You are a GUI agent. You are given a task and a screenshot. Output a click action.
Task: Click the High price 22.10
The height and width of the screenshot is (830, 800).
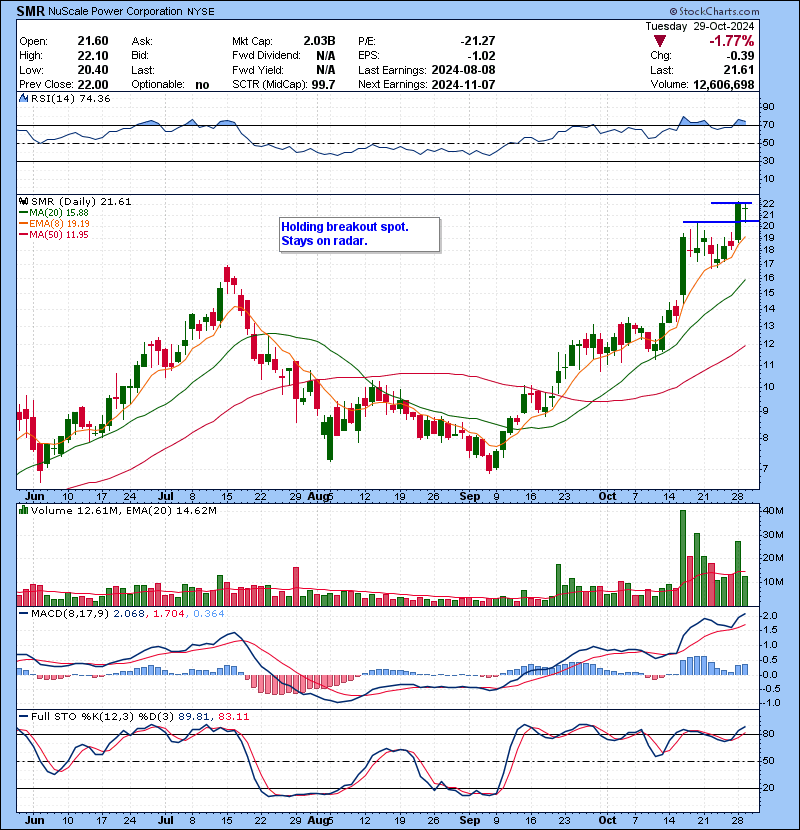pos(93,56)
